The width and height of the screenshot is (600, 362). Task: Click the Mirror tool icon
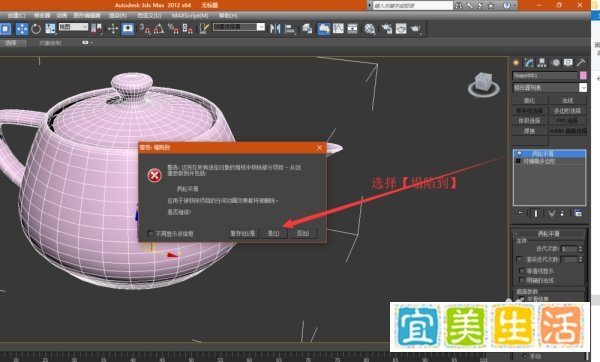click(275, 29)
